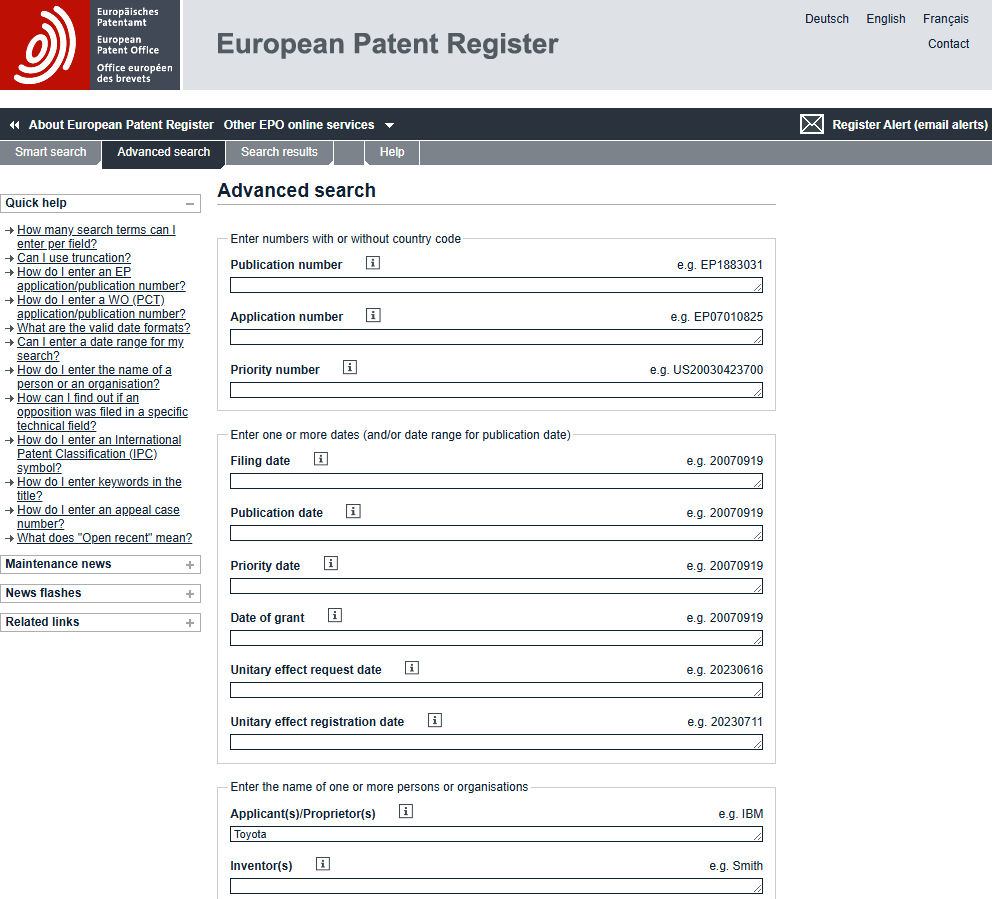Switch to the Smart search tab
The height and width of the screenshot is (899, 992).
(x=51, y=152)
